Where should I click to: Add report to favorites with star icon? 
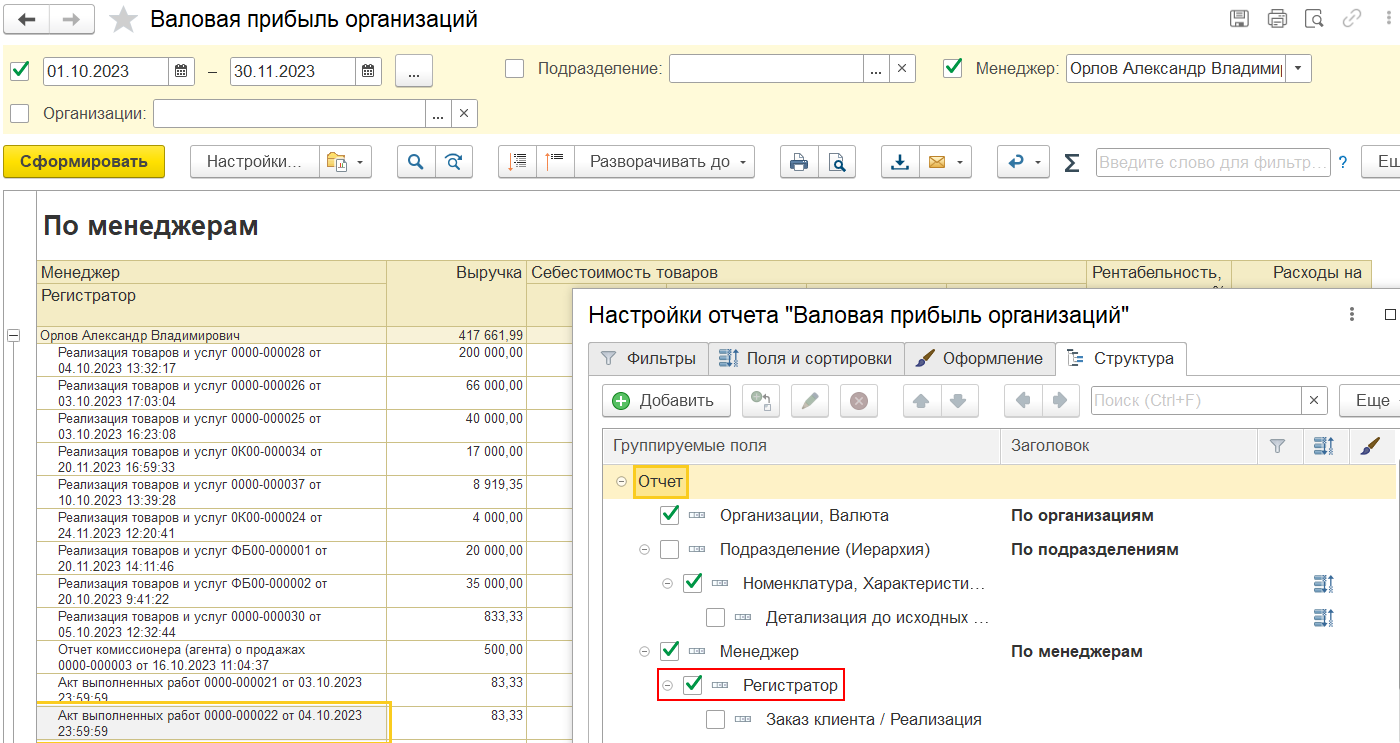(x=123, y=19)
